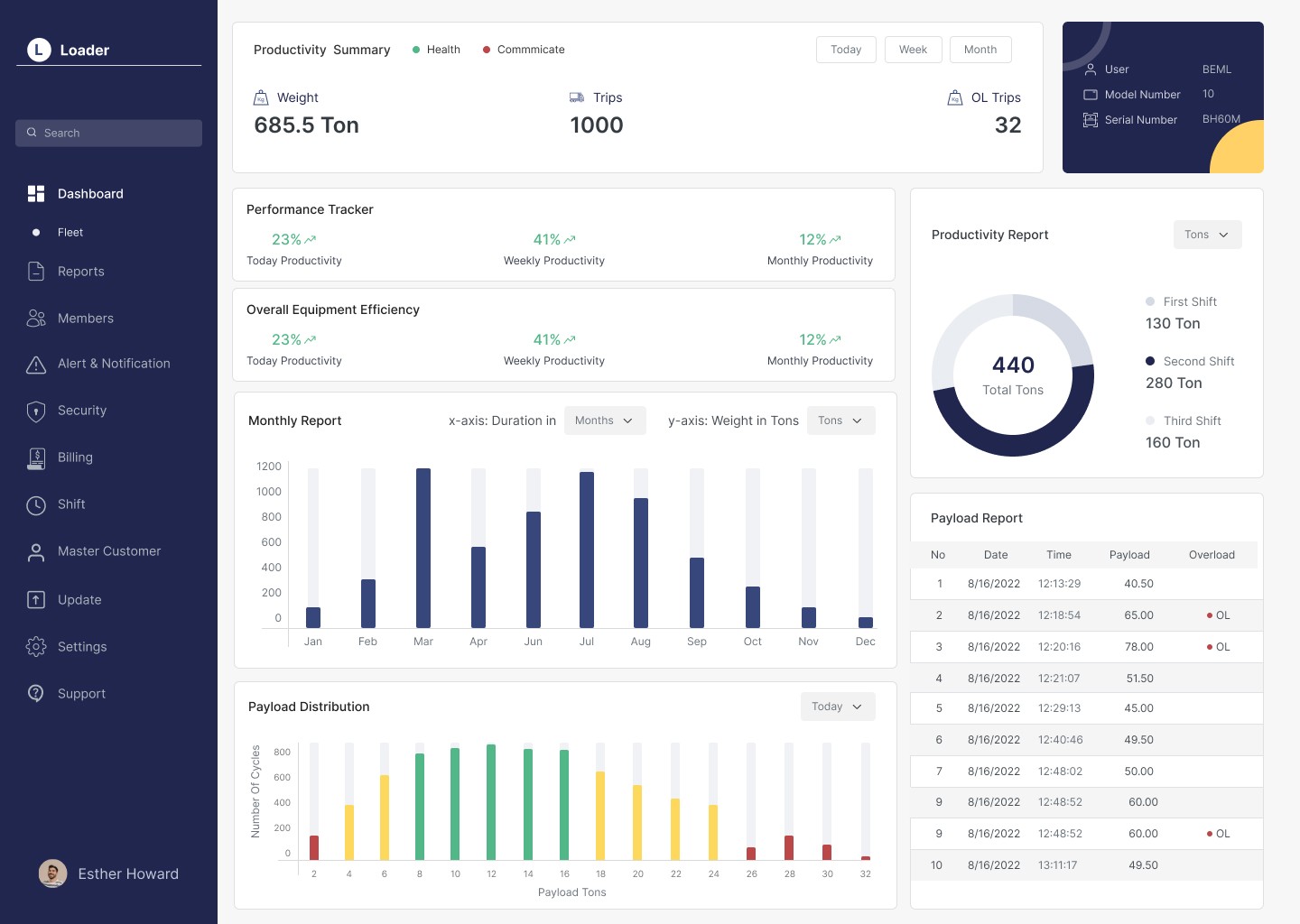Open the Reports document icon
The width and height of the screenshot is (1300, 924).
pos(36,271)
